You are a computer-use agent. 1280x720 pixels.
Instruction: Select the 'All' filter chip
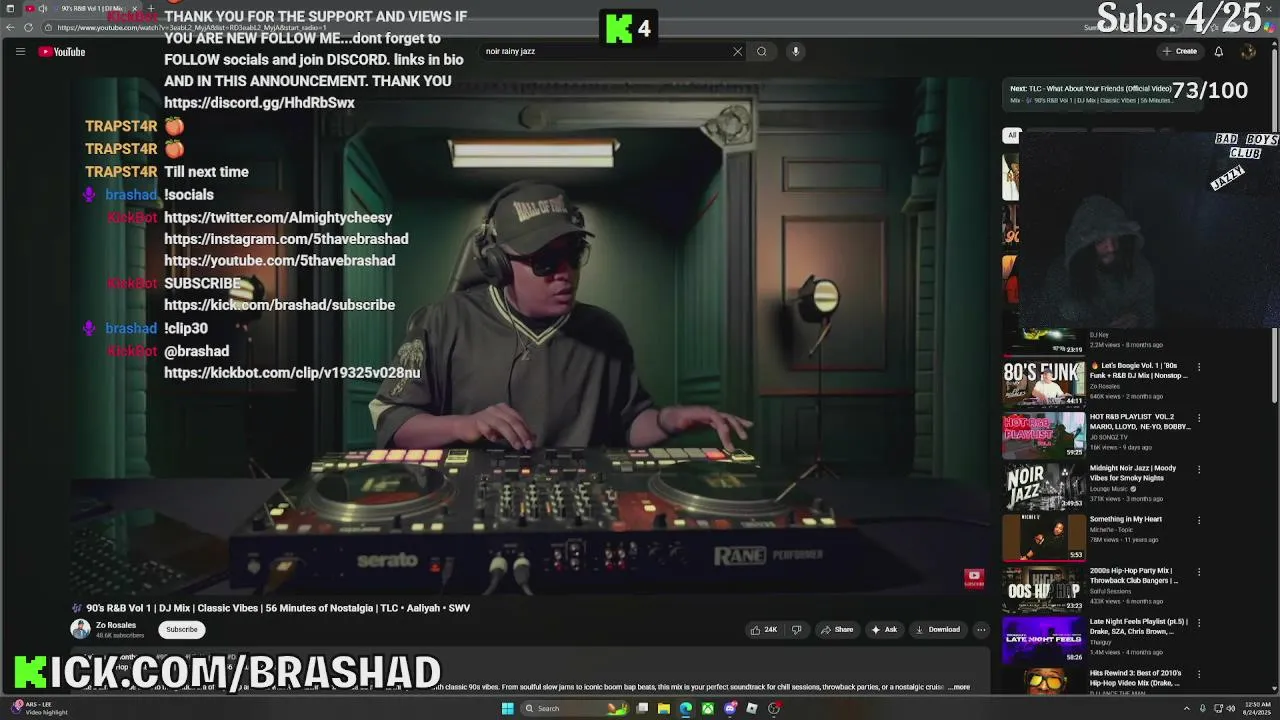[x=1012, y=135]
